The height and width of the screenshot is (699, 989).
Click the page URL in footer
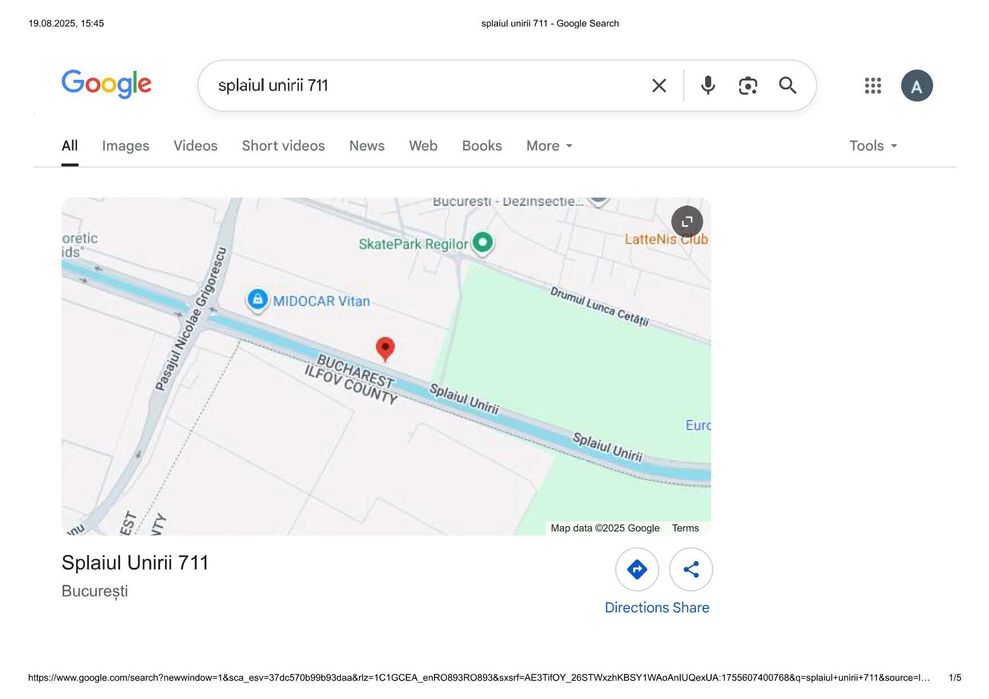pos(479,678)
